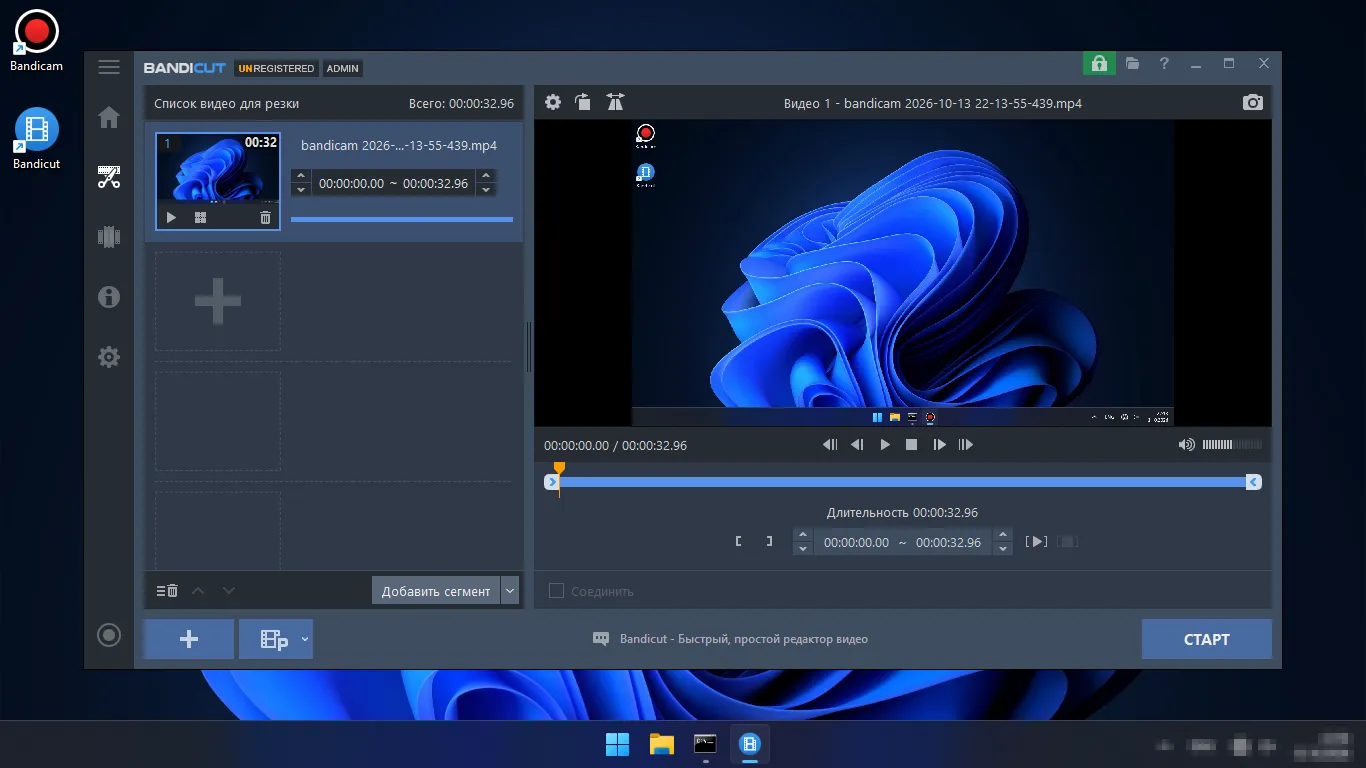Increase segment start time in the video list
Screen dimensions: 1366x768
point(301,176)
